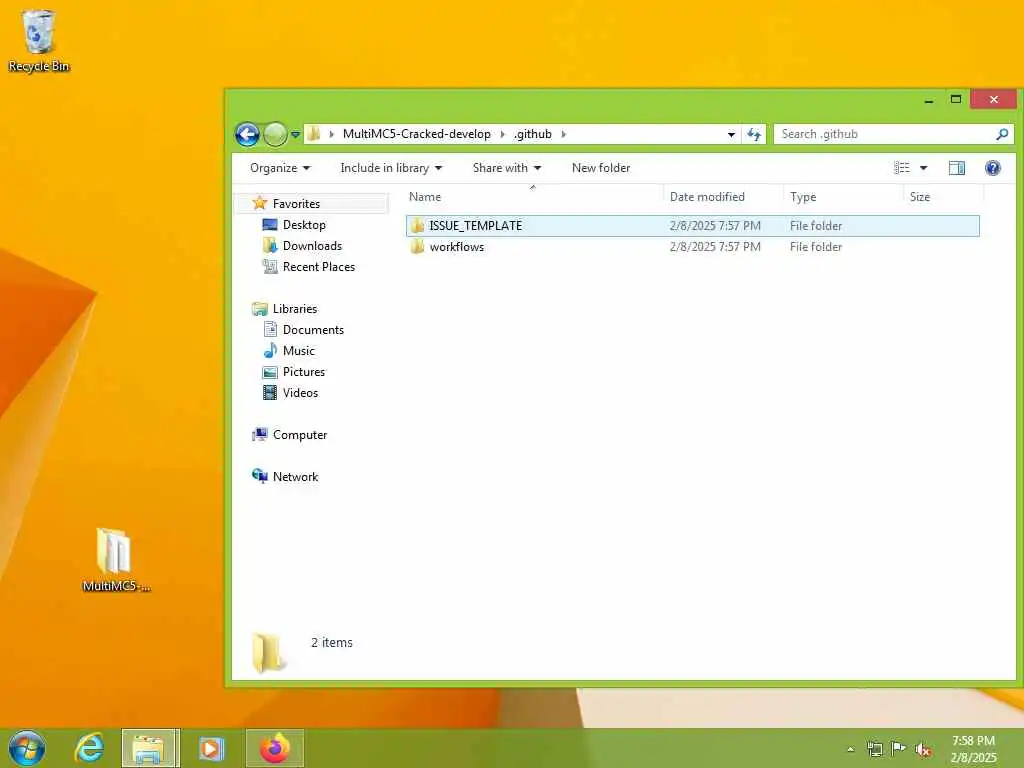Image resolution: width=1024 pixels, height=768 pixels.
Task: Click the Computer monitor icon
Action: pyautogui.click(x=259, y=434)
